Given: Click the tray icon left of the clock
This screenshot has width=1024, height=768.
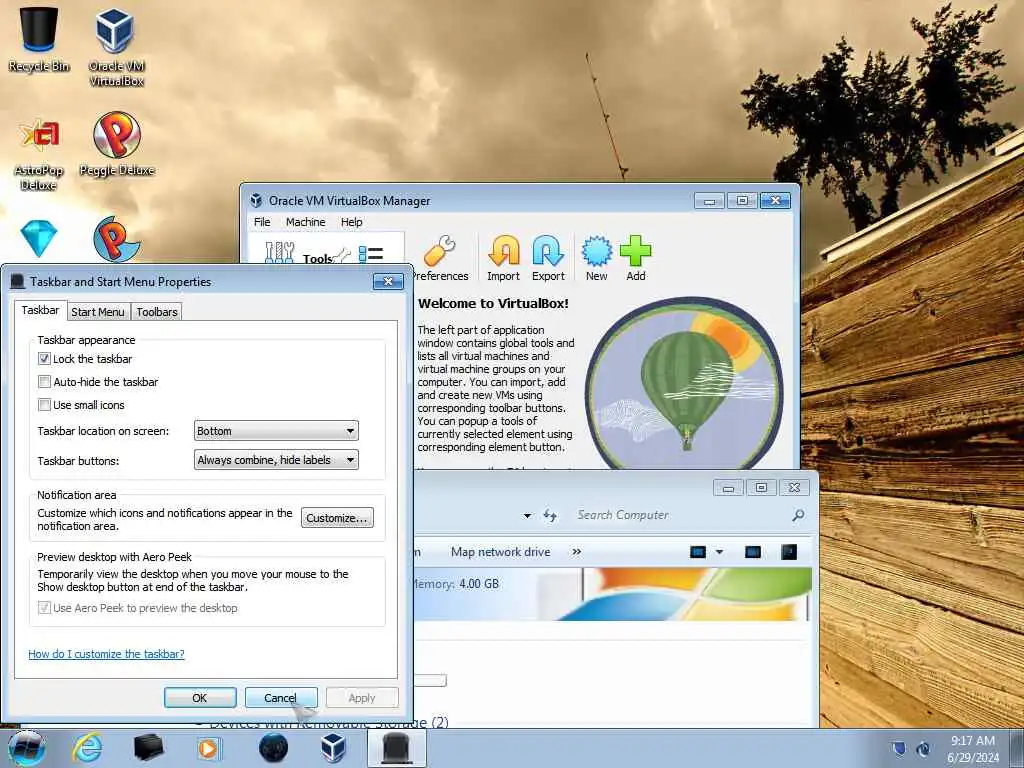Looking at the screenshot, I should click(x=923, y=749).
